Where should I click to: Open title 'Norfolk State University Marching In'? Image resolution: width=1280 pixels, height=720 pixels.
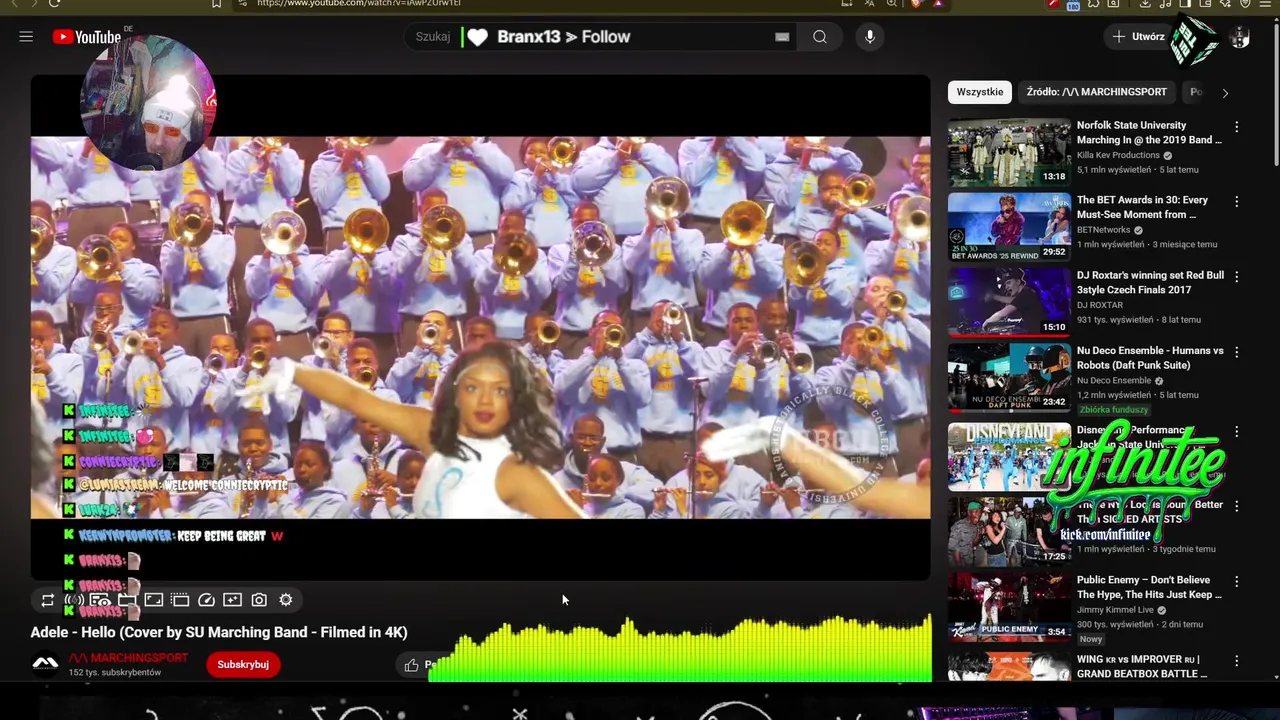click(1149, 133)
